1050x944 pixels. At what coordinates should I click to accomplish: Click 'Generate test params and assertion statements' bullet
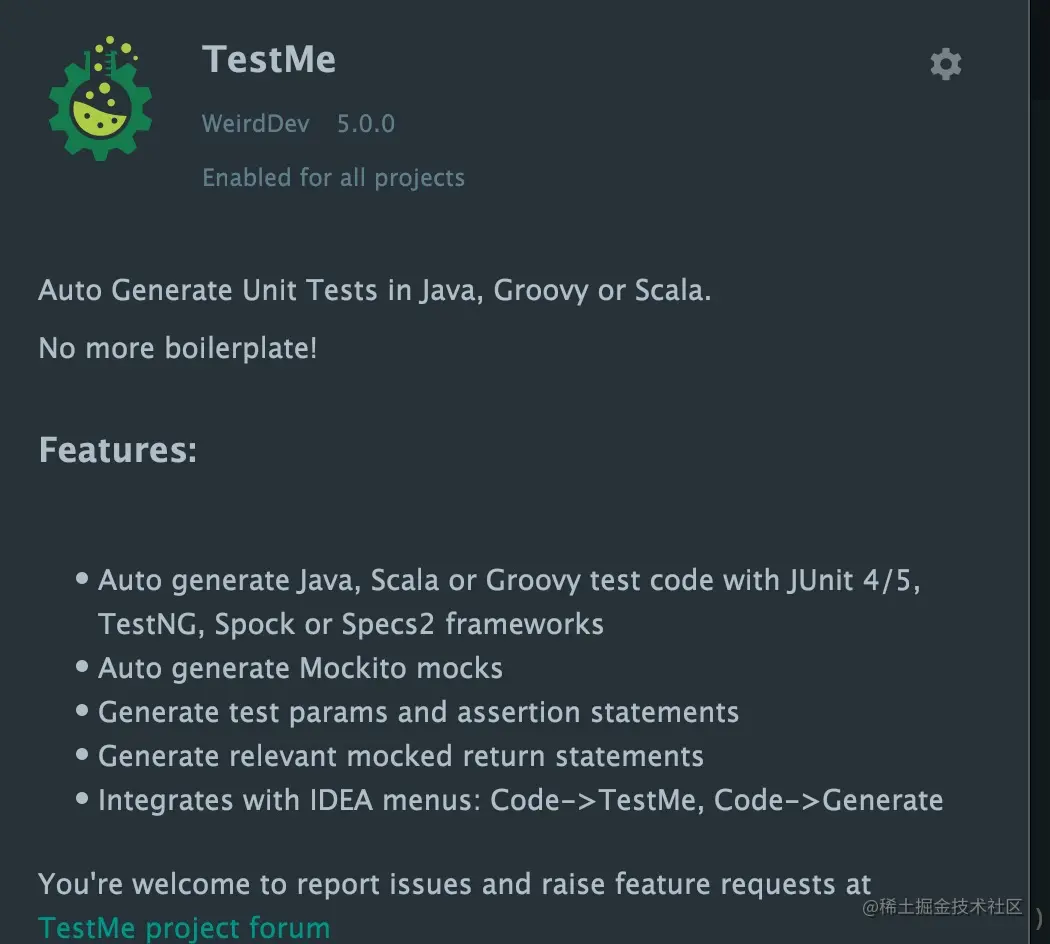click(418, 712)
